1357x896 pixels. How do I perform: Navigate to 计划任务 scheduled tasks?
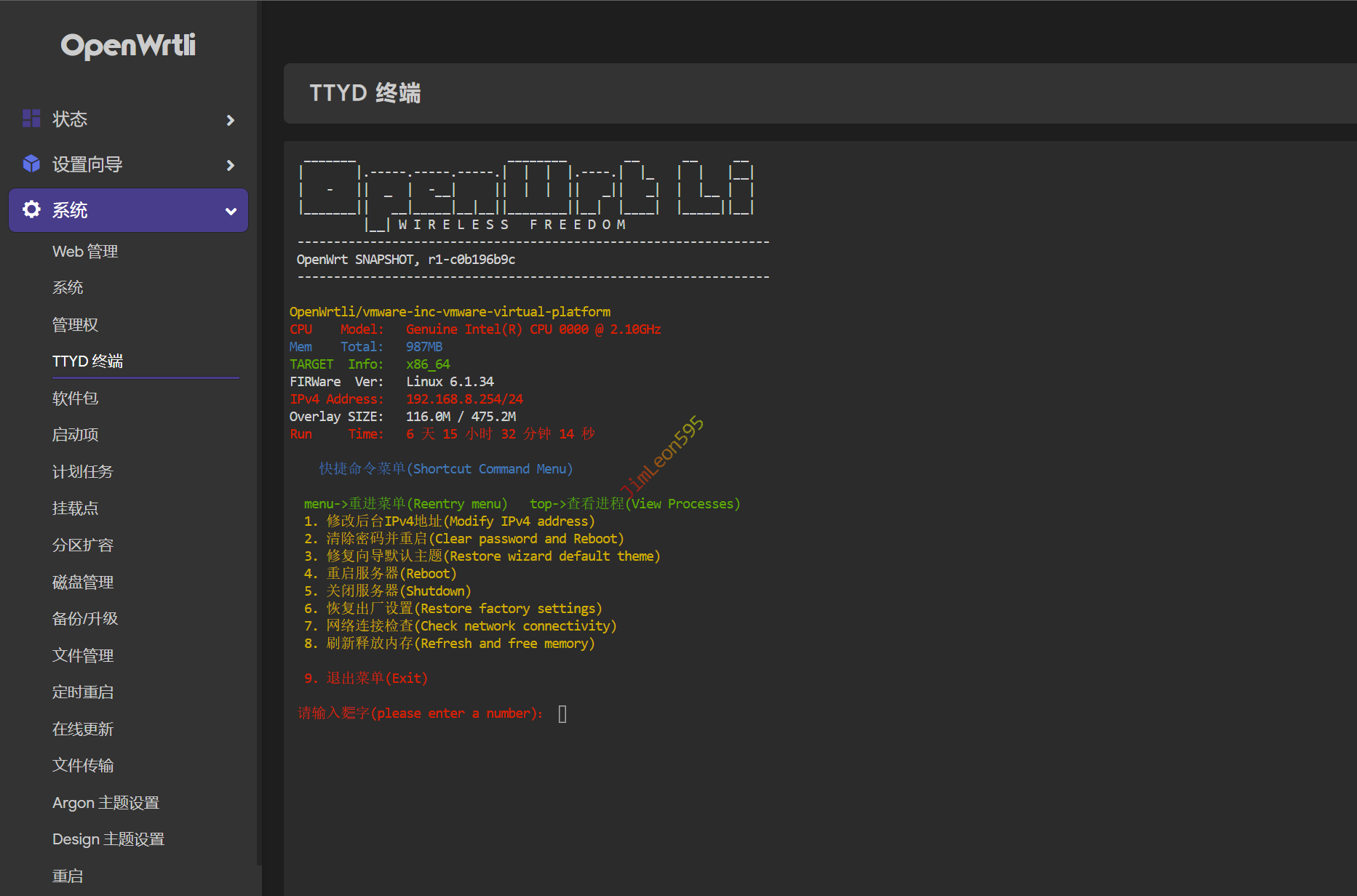pyautogui.click(x=82, y=472)
